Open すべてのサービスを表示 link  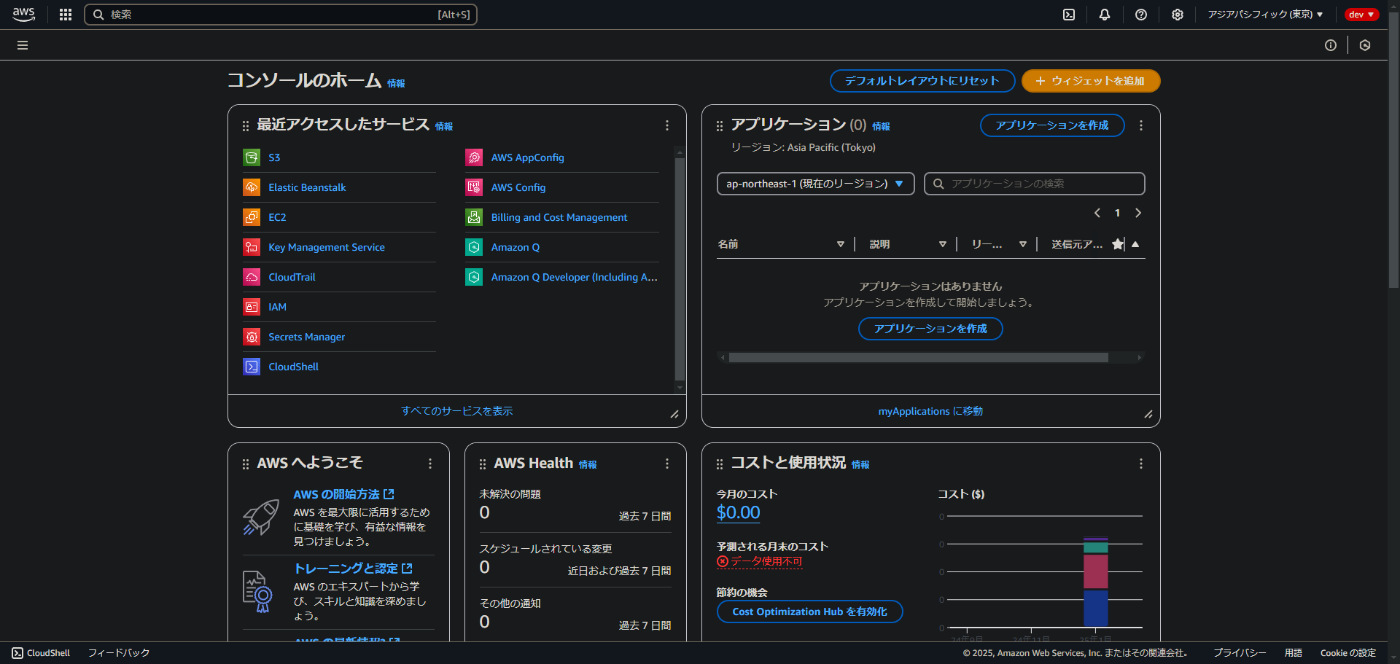point(457,411)
